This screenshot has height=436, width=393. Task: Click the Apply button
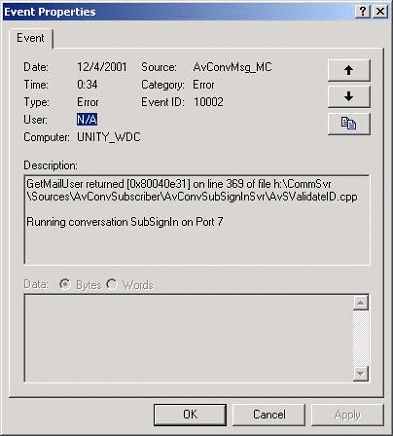(347, 414)
